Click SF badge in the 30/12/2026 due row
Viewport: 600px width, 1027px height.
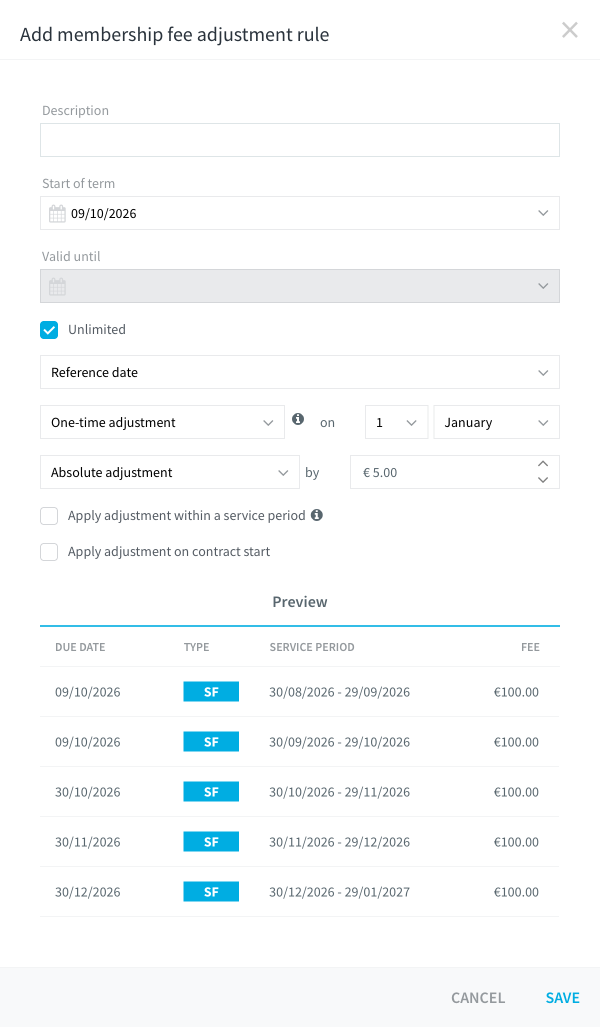(x=211, y=891)
